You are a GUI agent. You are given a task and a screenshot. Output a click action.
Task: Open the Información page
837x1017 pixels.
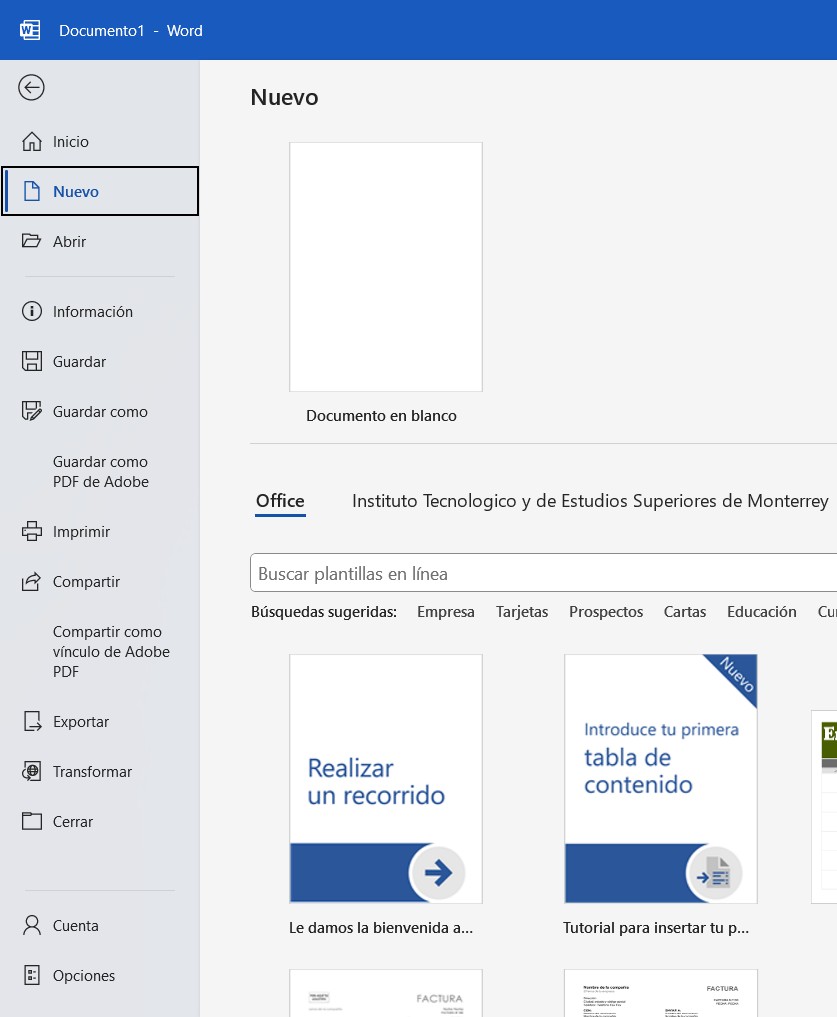[x=100, y=311]
